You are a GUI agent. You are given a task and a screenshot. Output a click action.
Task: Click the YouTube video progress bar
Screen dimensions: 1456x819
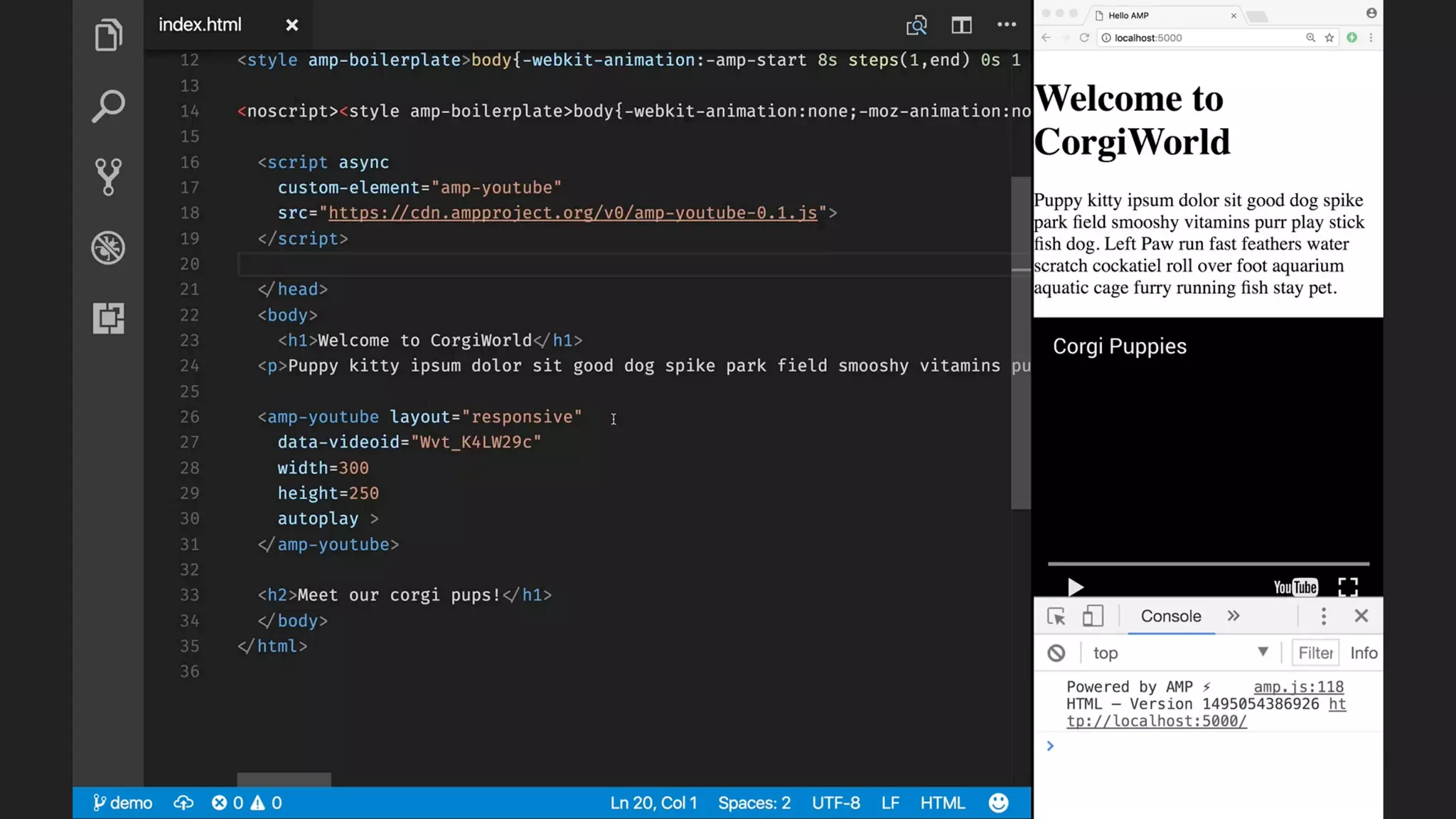click(1208, 564)
